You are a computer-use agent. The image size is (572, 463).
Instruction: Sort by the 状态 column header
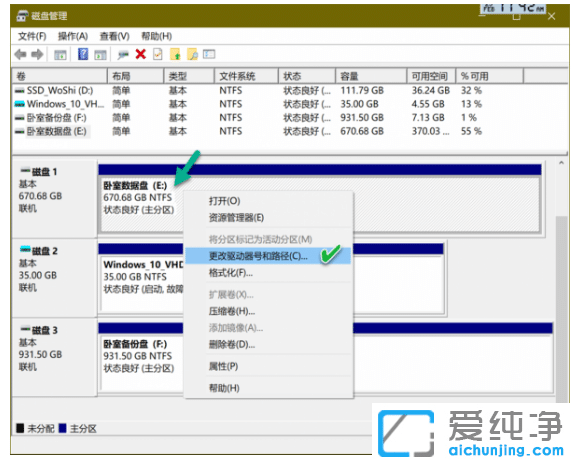(x=307, y=76)
